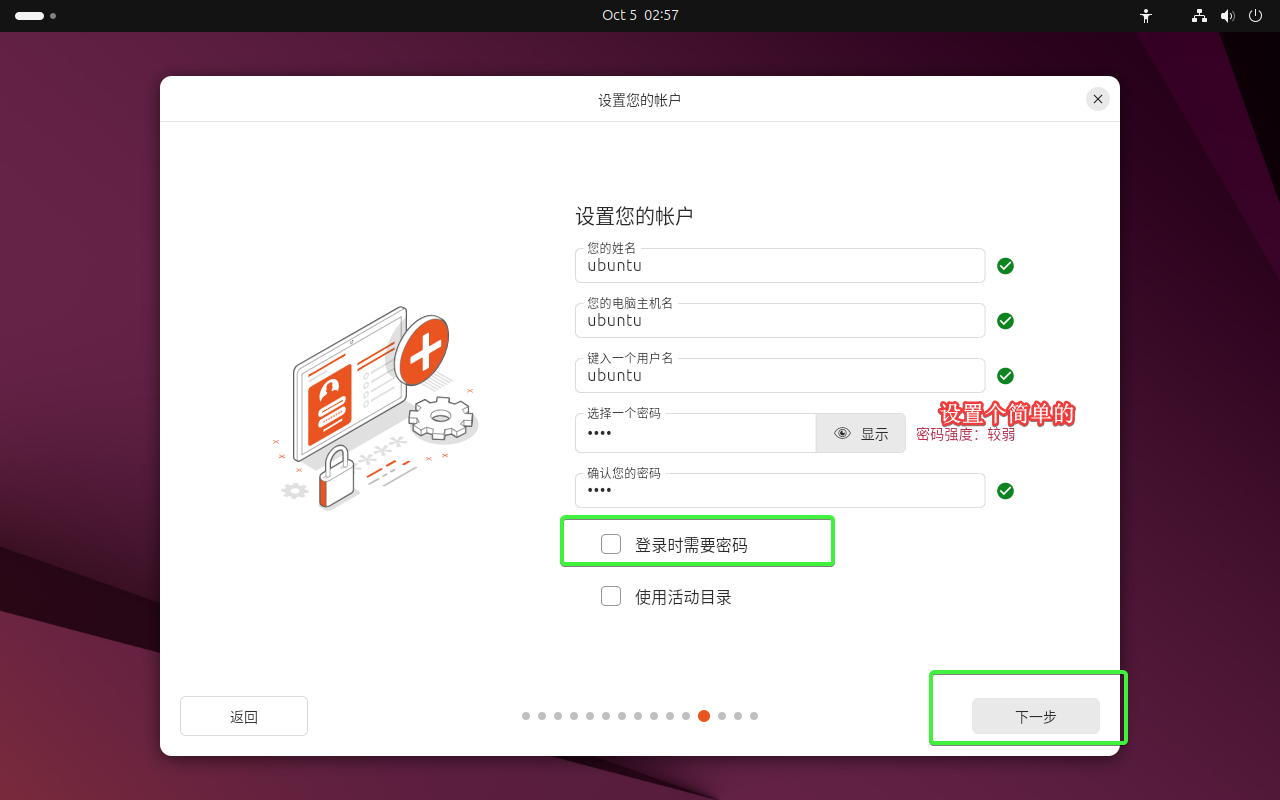Screen dimensions: 1280x800
Task: Click the 设置您的帐户 window title text
Action: click(640, 100)
